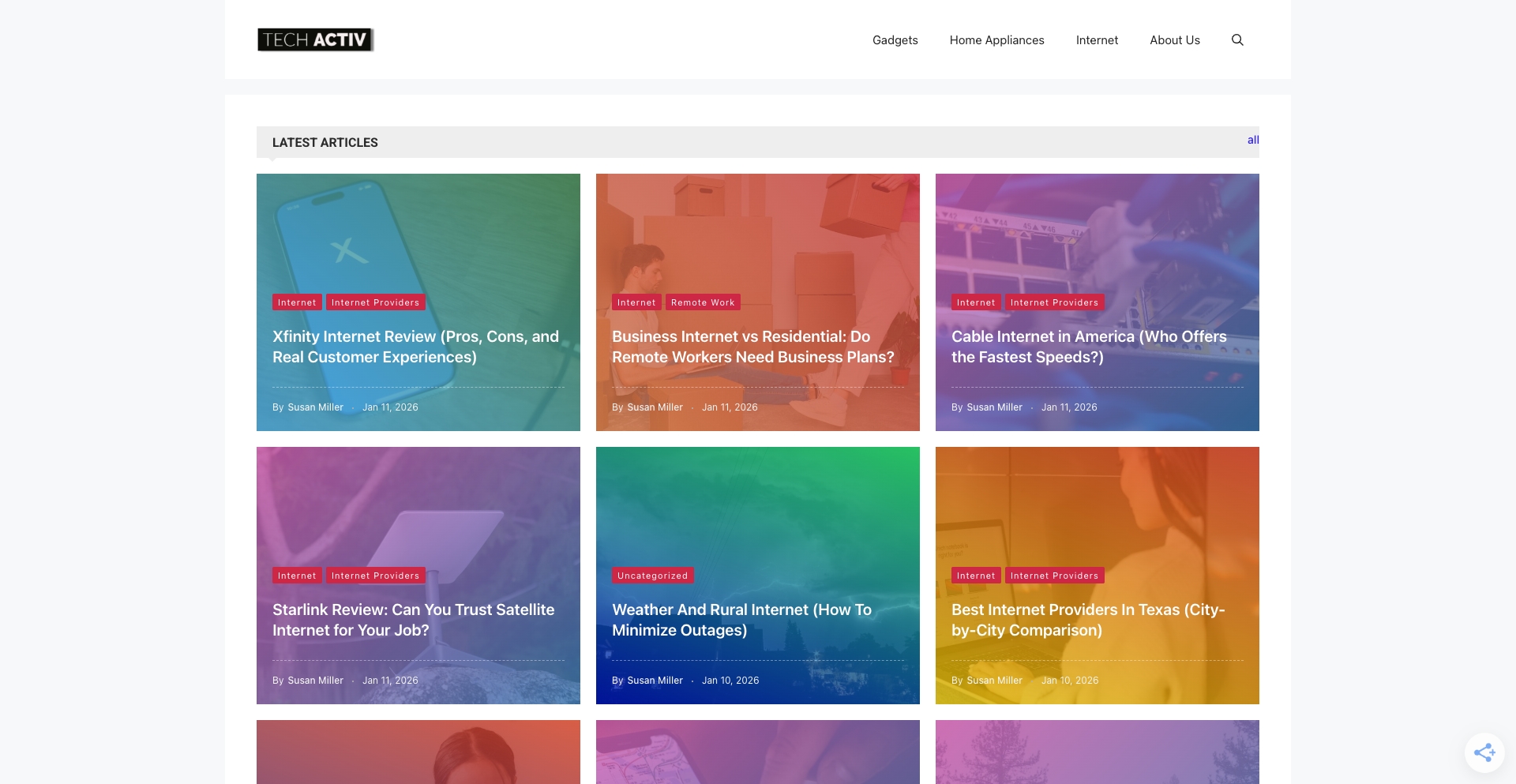Image resolution: width=1516 pixels, height=784 pixels.
Task: Click the floating share icon
Action: click(x=1485, y=752)
